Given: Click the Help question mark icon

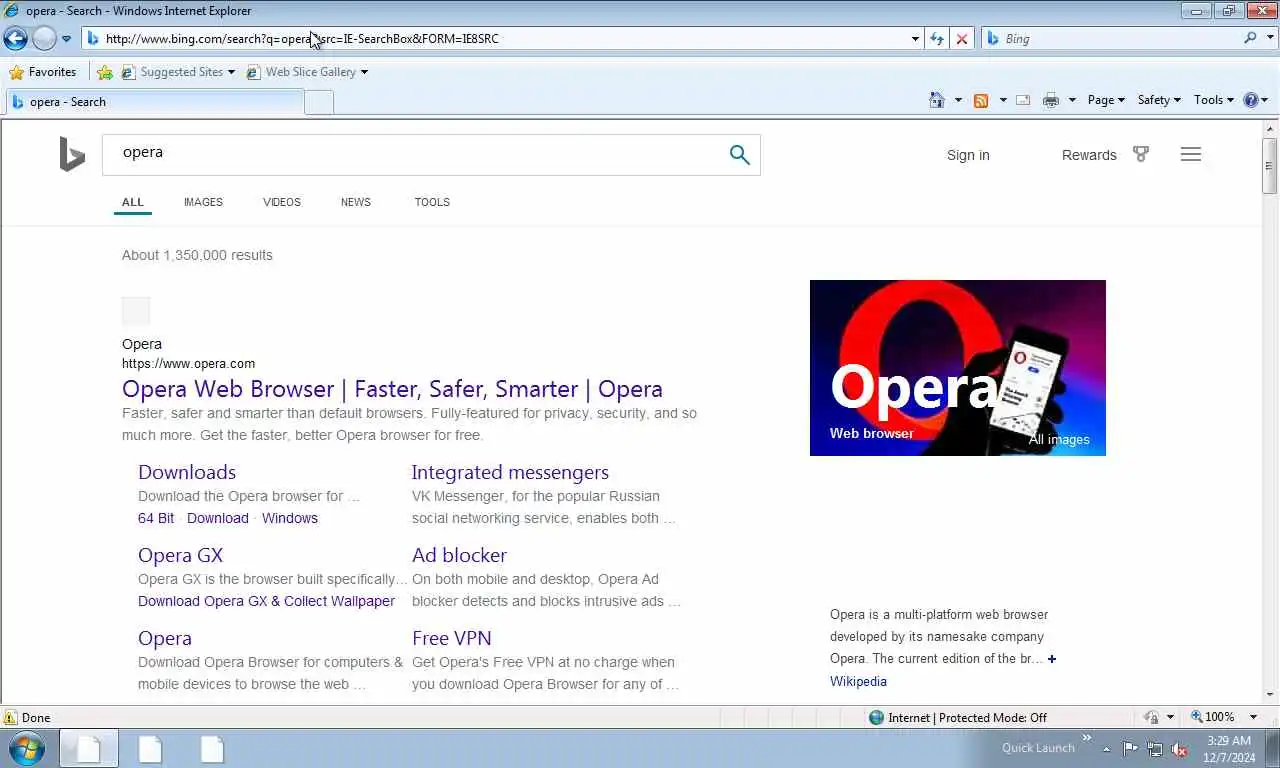Looking at the screenshot, I should click(x=1250, y=100).
